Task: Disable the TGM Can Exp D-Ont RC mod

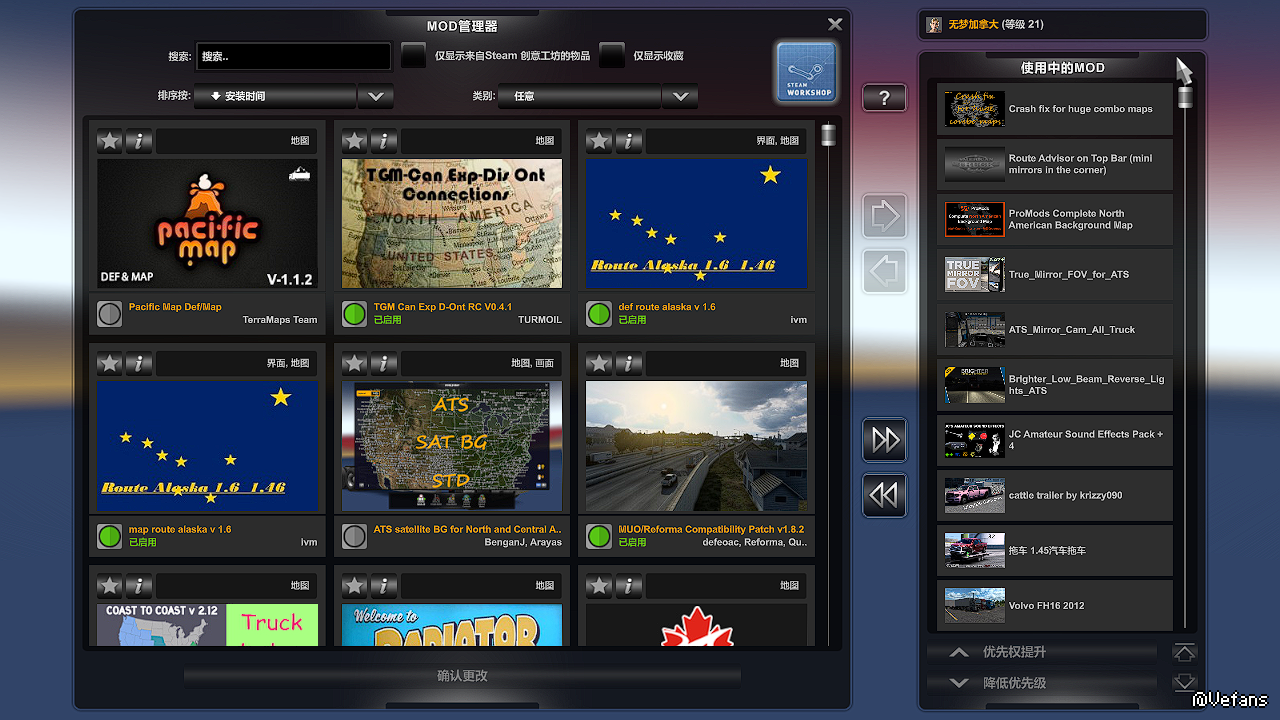Action: click(354, 314)
